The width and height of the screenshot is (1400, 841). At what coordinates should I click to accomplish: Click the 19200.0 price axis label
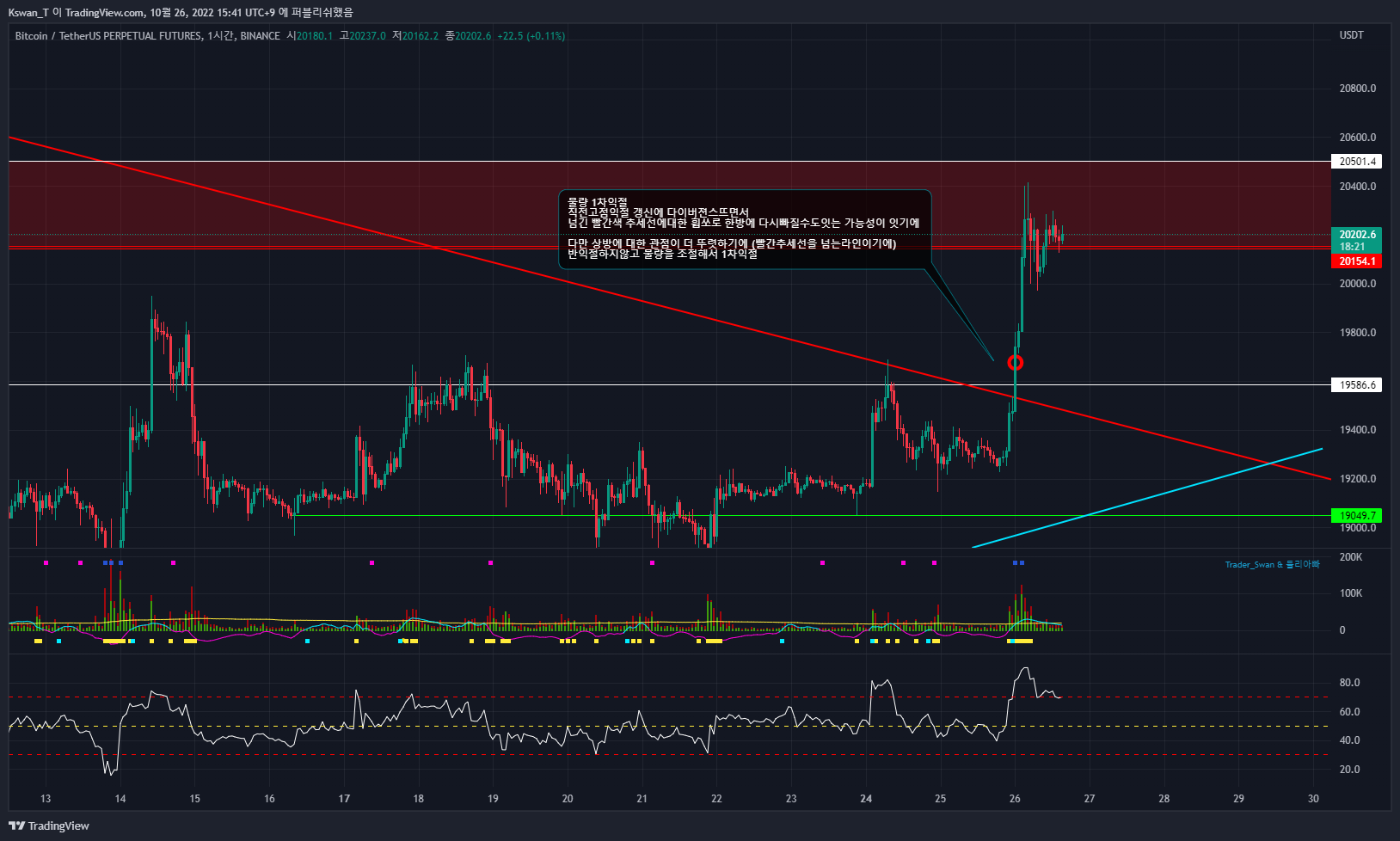point(1358,479)
